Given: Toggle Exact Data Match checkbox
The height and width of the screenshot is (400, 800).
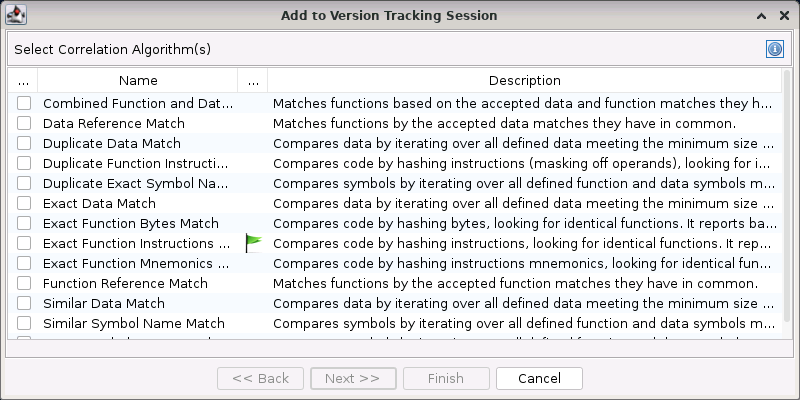Looking at the screenshot, I should tap(23, 203).
